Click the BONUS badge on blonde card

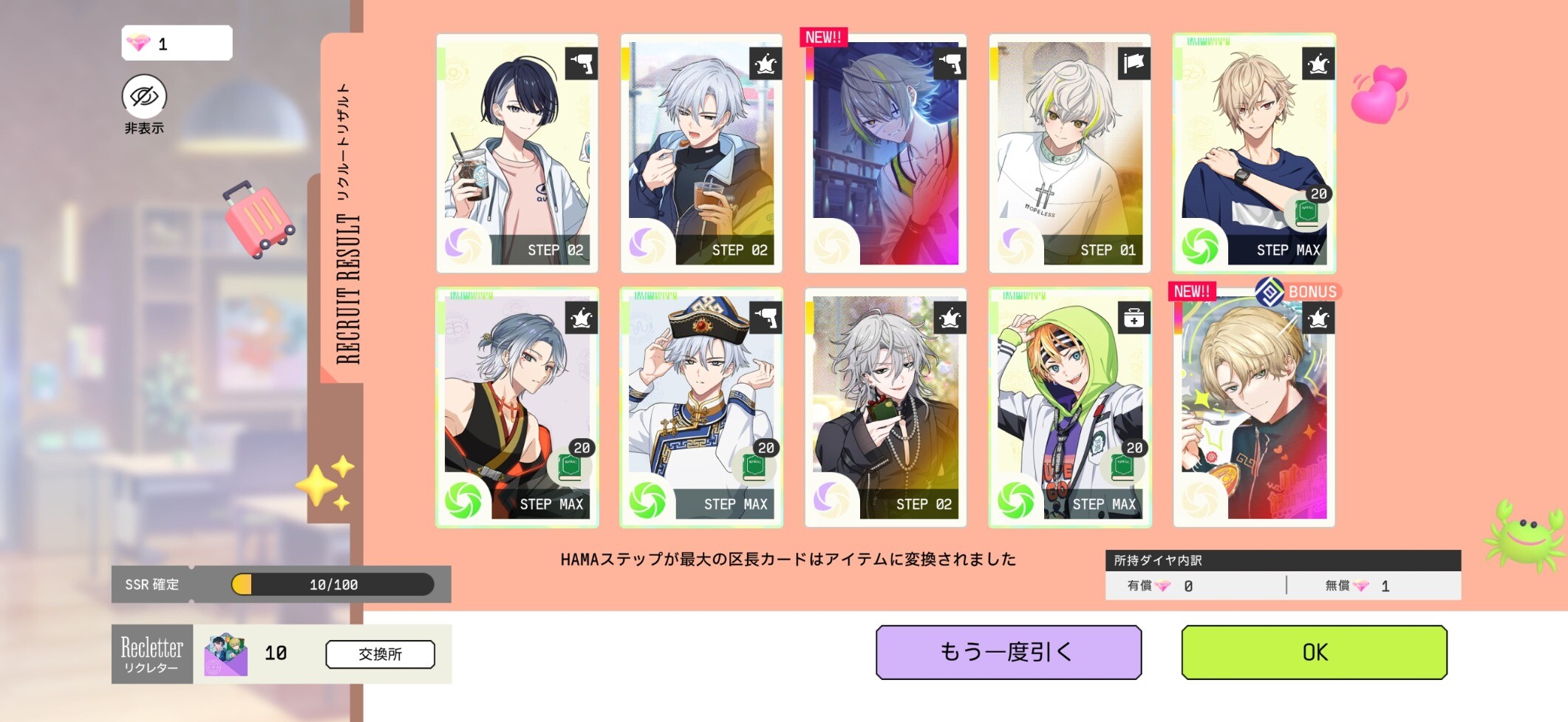pos(1299,291)
